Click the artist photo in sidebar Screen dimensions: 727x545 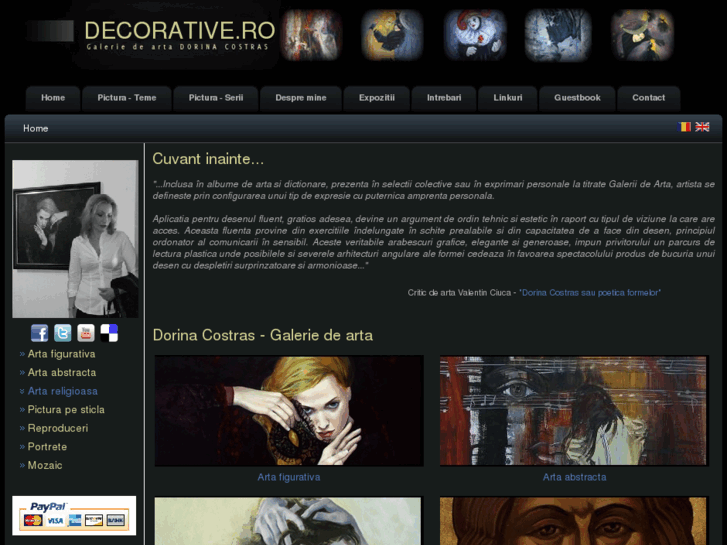(75, 239)
